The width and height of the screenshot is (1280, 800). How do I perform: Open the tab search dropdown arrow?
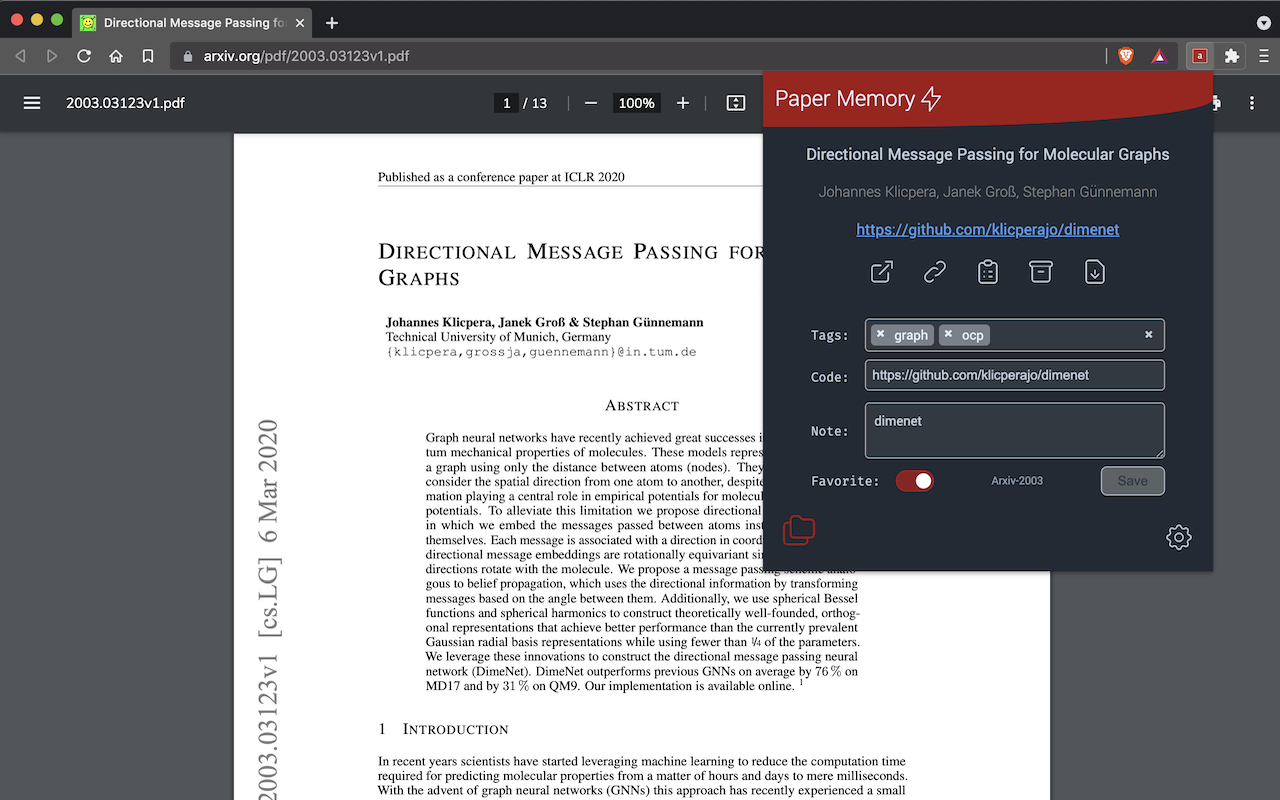[1263, 23]
